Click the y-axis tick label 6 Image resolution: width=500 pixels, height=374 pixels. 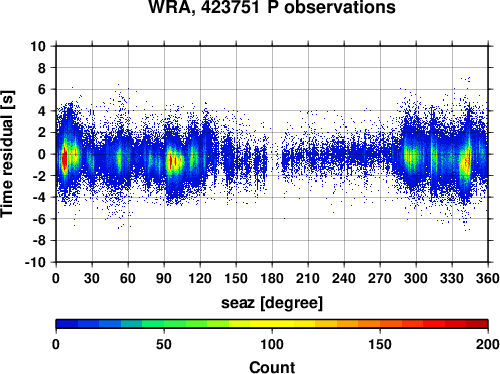point(42,89)
